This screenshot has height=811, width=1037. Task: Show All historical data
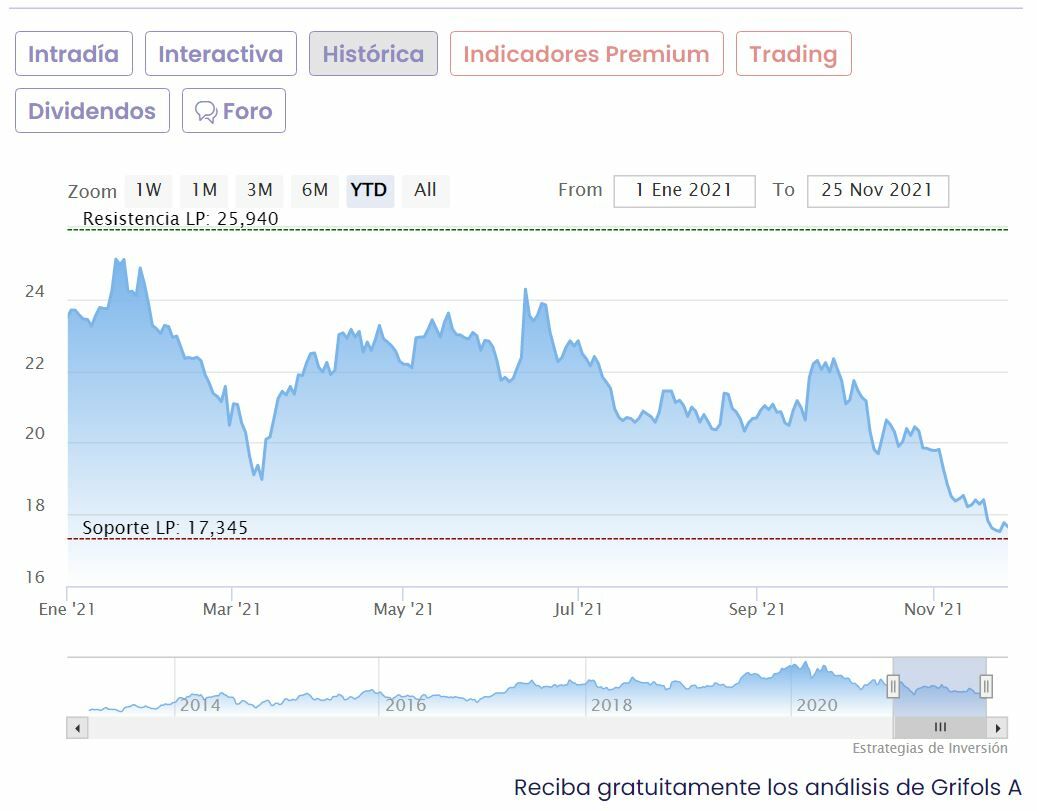425,190
